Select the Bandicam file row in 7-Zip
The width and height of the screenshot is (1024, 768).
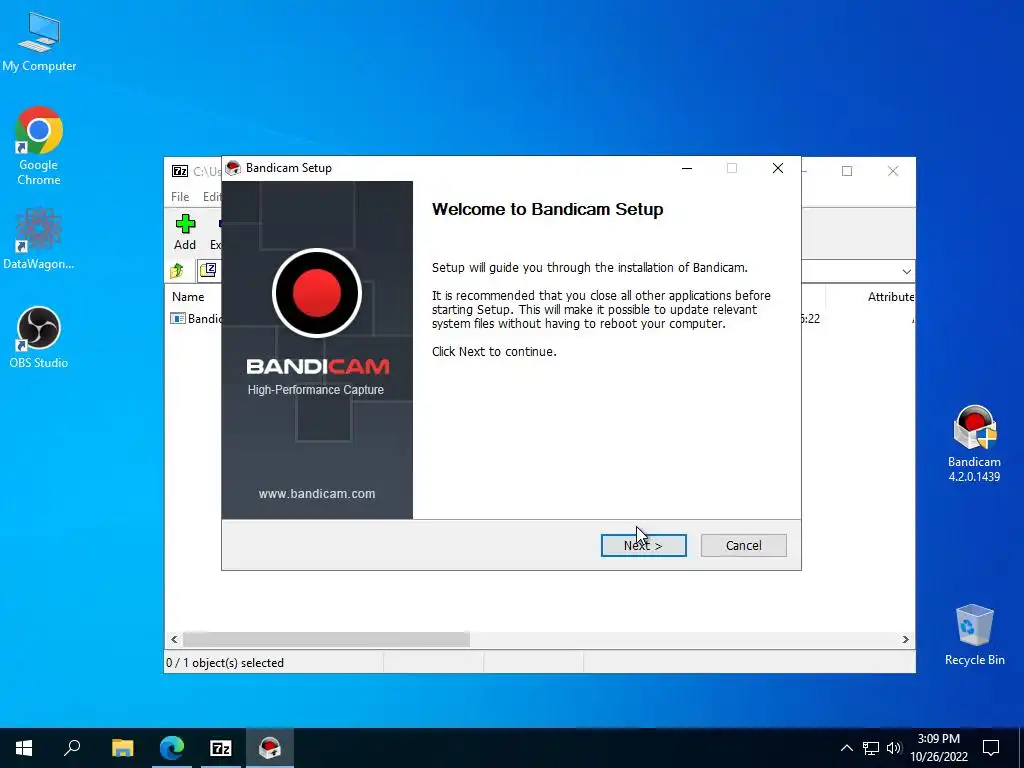pyautogui.click(x=196, y=319)
